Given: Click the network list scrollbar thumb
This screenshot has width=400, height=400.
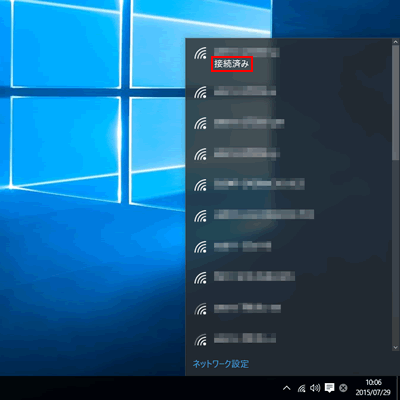Looking at the screenshot, I should [x=396, y=103].
